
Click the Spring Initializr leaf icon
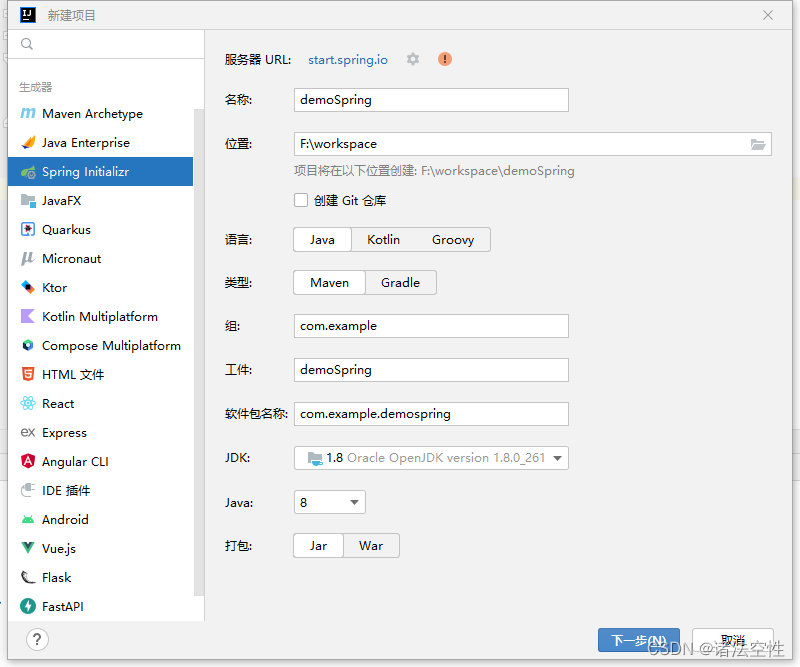(x=28, y=172)
